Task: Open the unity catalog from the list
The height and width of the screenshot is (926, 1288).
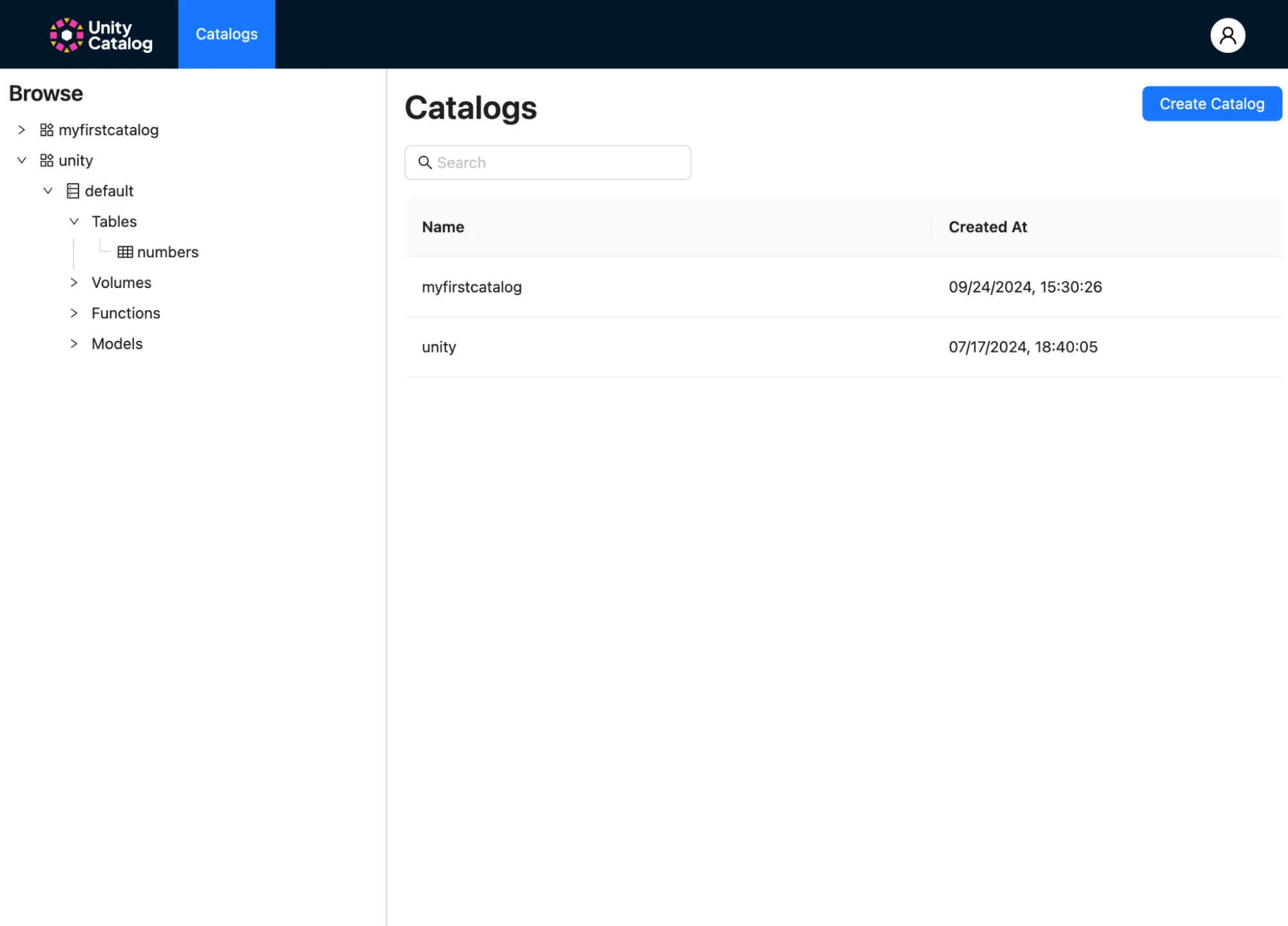Action: click(x=439, y=347)
